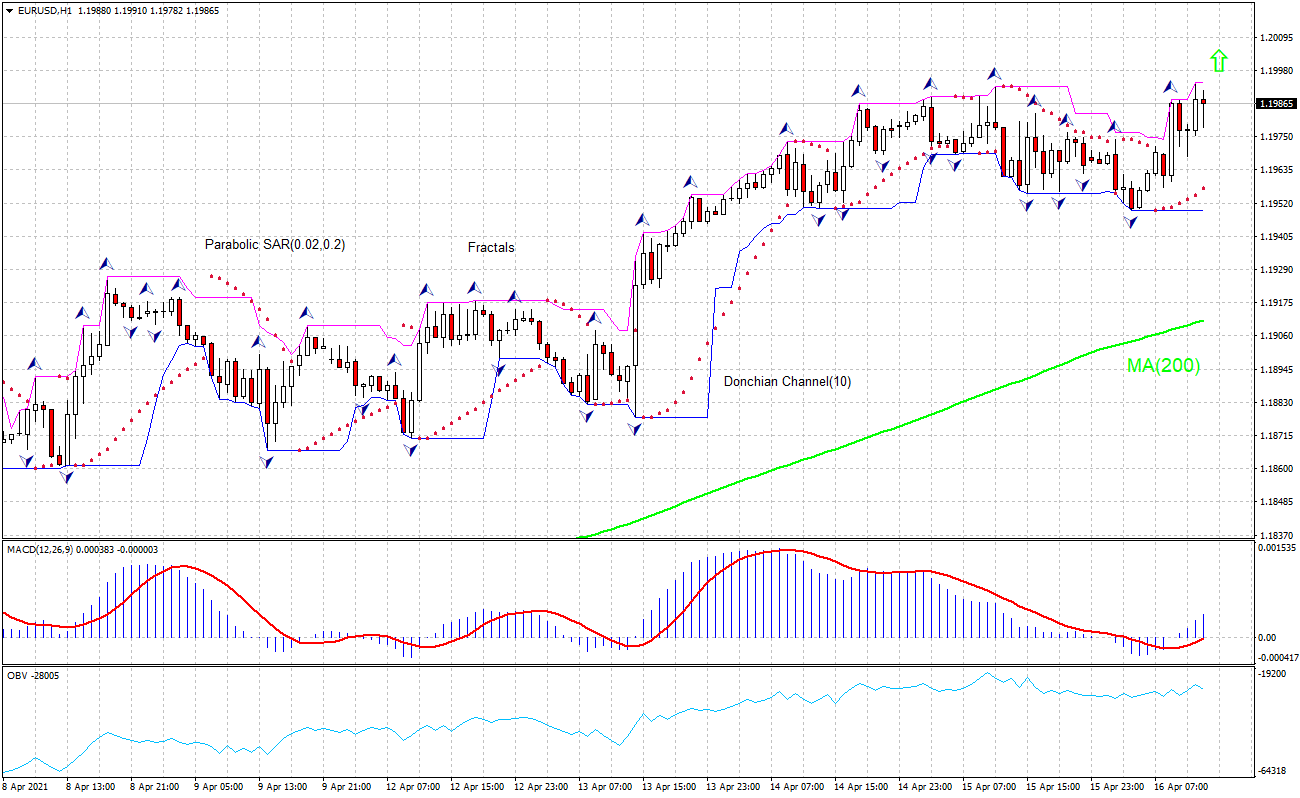The image size is (1300, 798).
Task: Click the OBV -19200 scale value
Action: pyautogui.click(x=1274, y=675)
